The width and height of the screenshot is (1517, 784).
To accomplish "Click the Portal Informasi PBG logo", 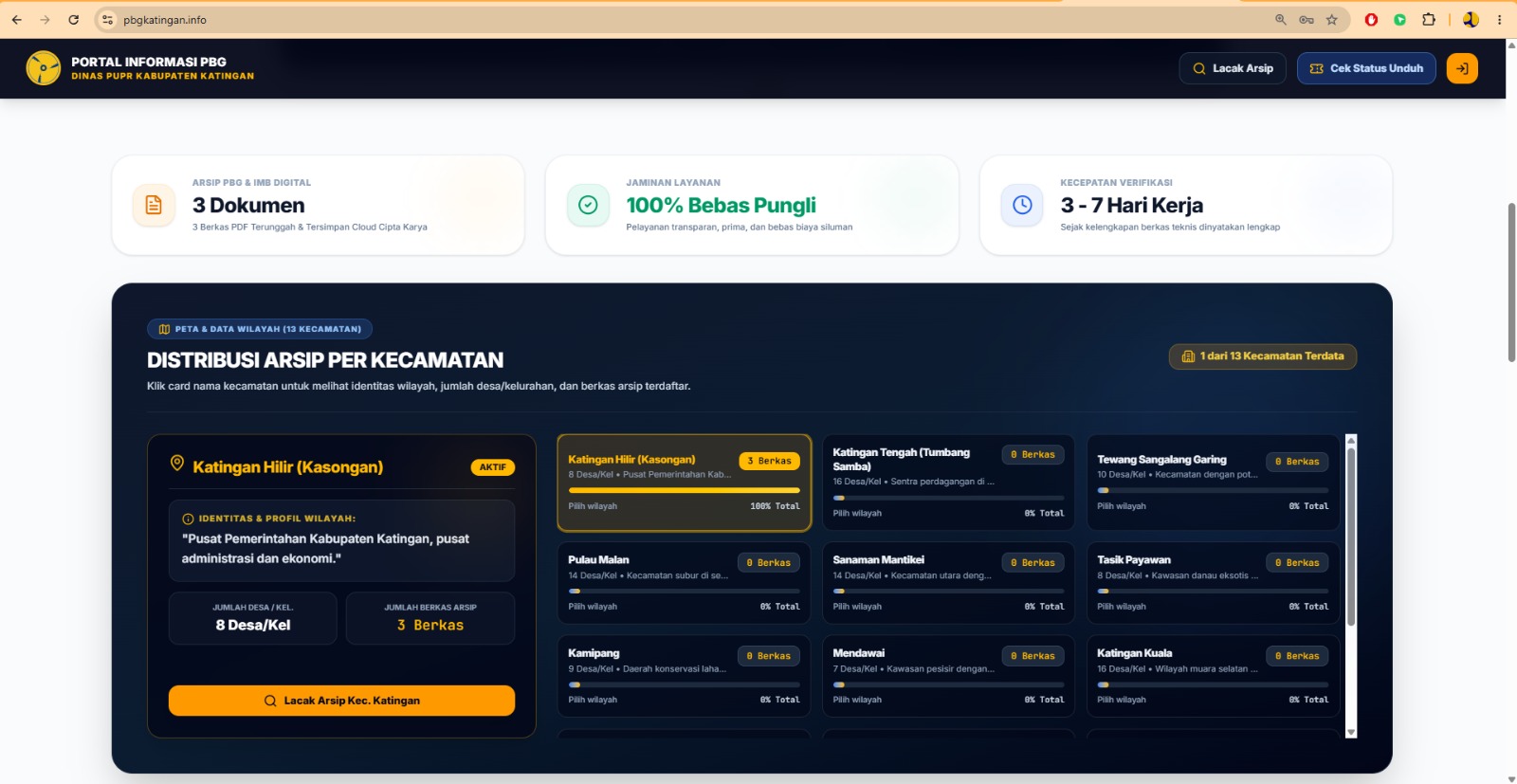I will (x=44, y=68).
